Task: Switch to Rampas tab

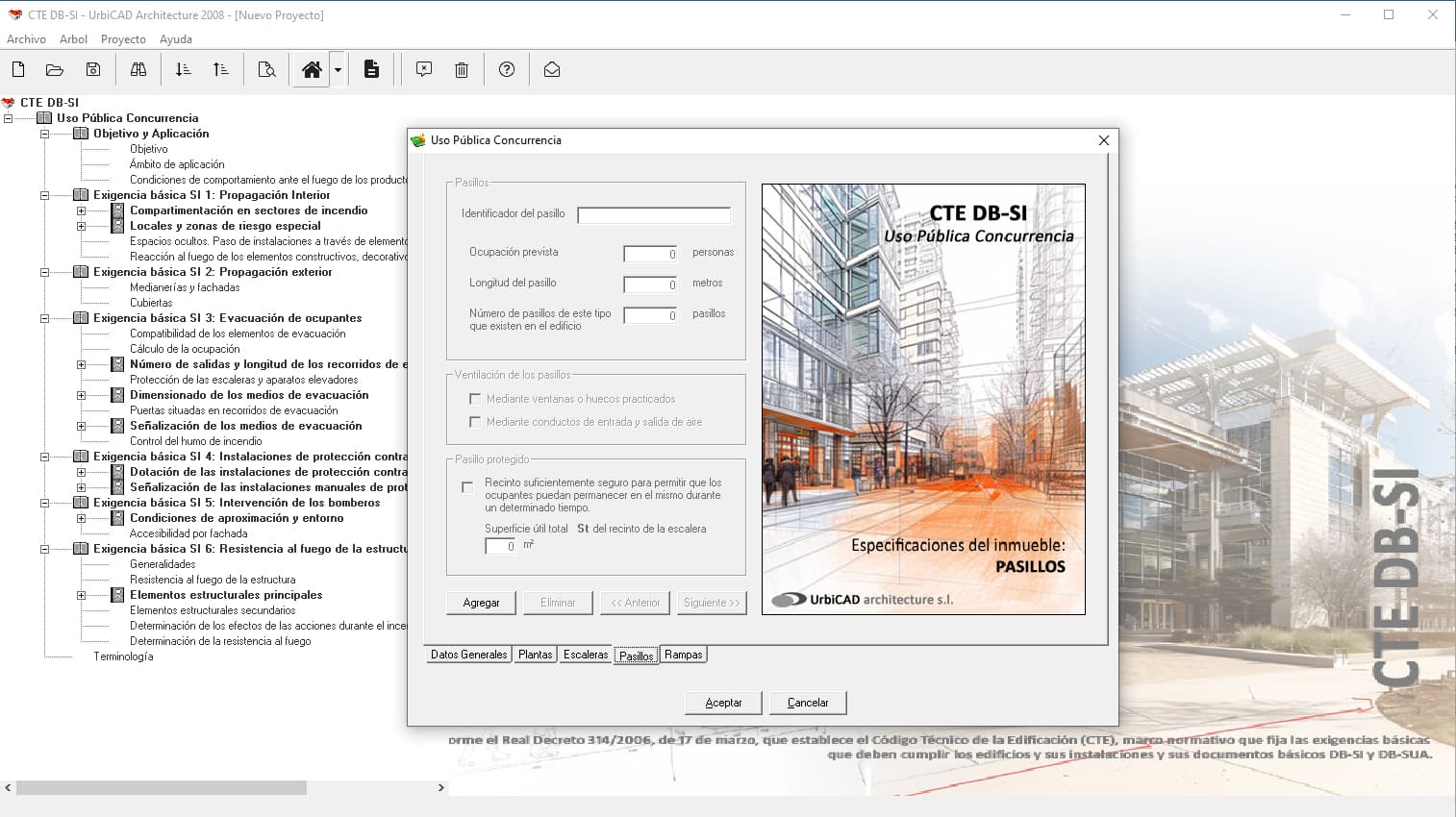Action: [x=683, y=655]
